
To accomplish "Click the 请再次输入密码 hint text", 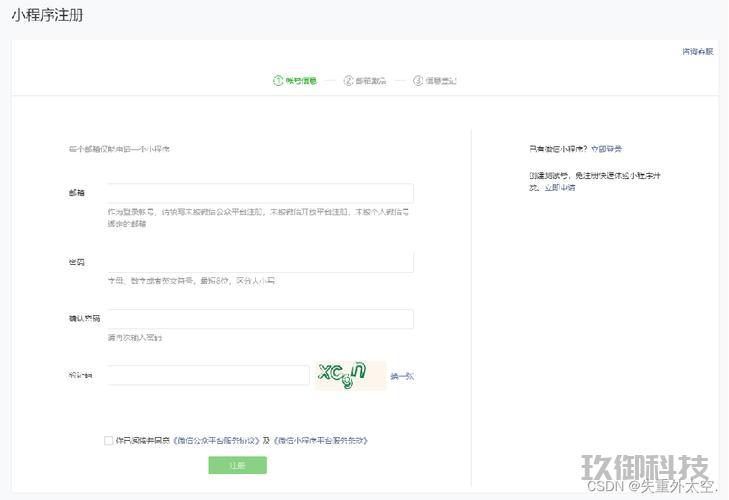I will [135, 337].
